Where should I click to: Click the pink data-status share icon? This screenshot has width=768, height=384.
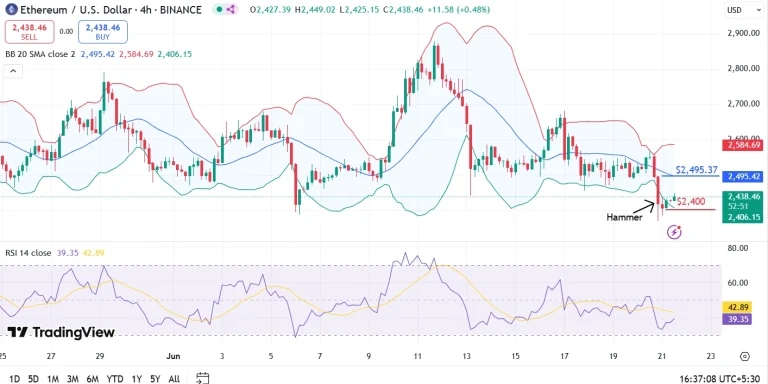point(231,9)
